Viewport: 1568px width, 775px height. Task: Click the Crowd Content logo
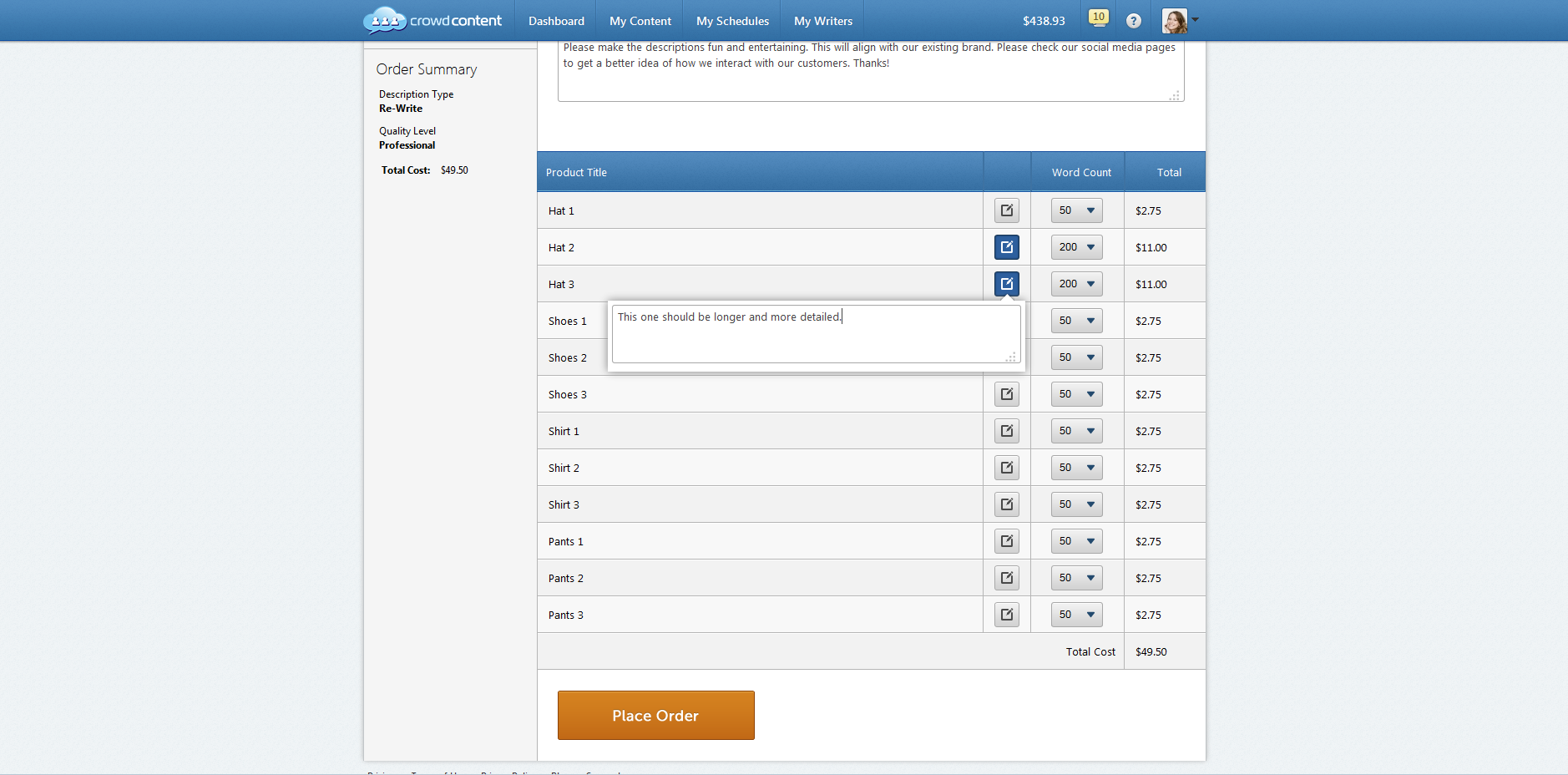pyautogui.click(x=432, y=20)
